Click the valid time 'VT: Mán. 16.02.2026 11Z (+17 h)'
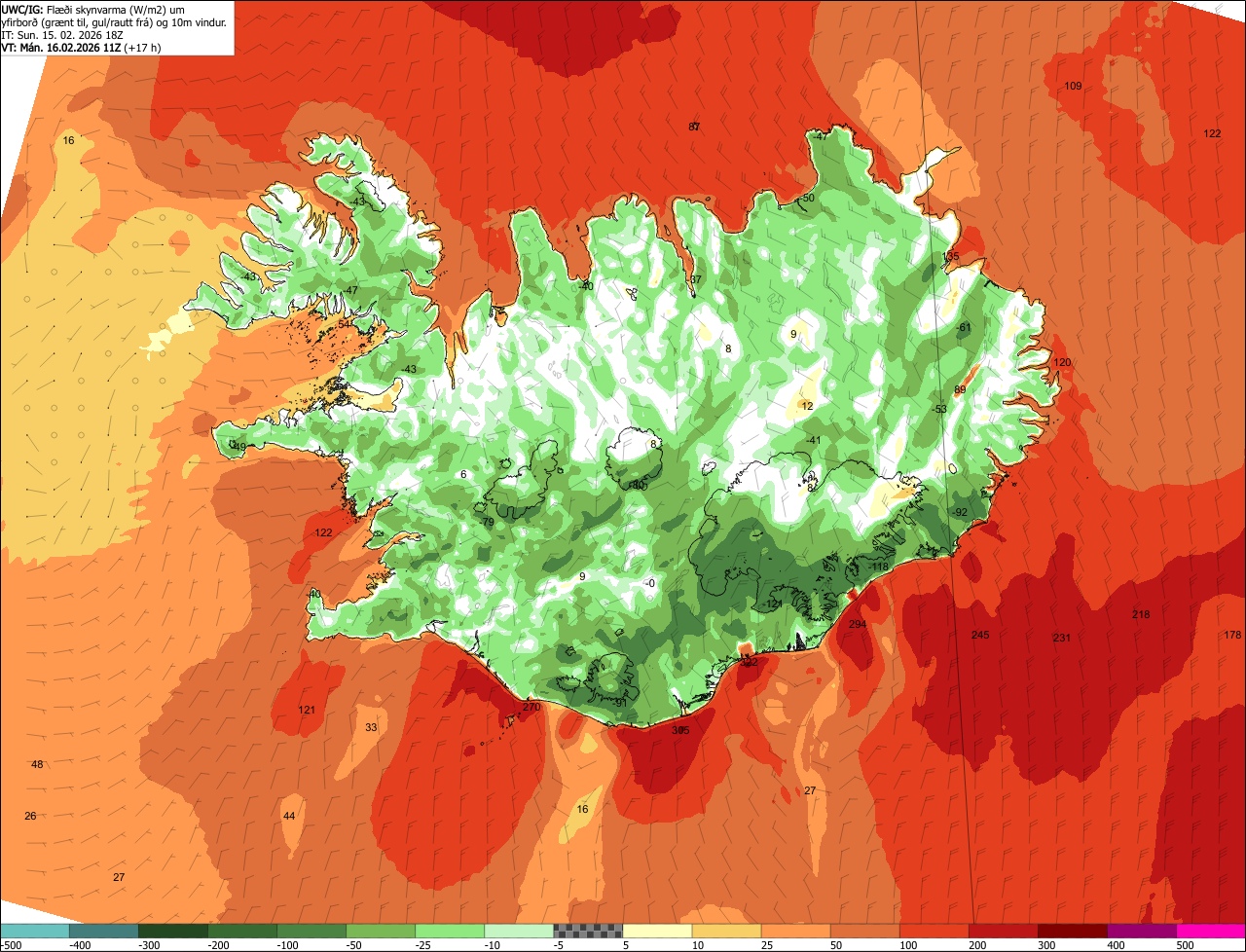 (82, 47)
